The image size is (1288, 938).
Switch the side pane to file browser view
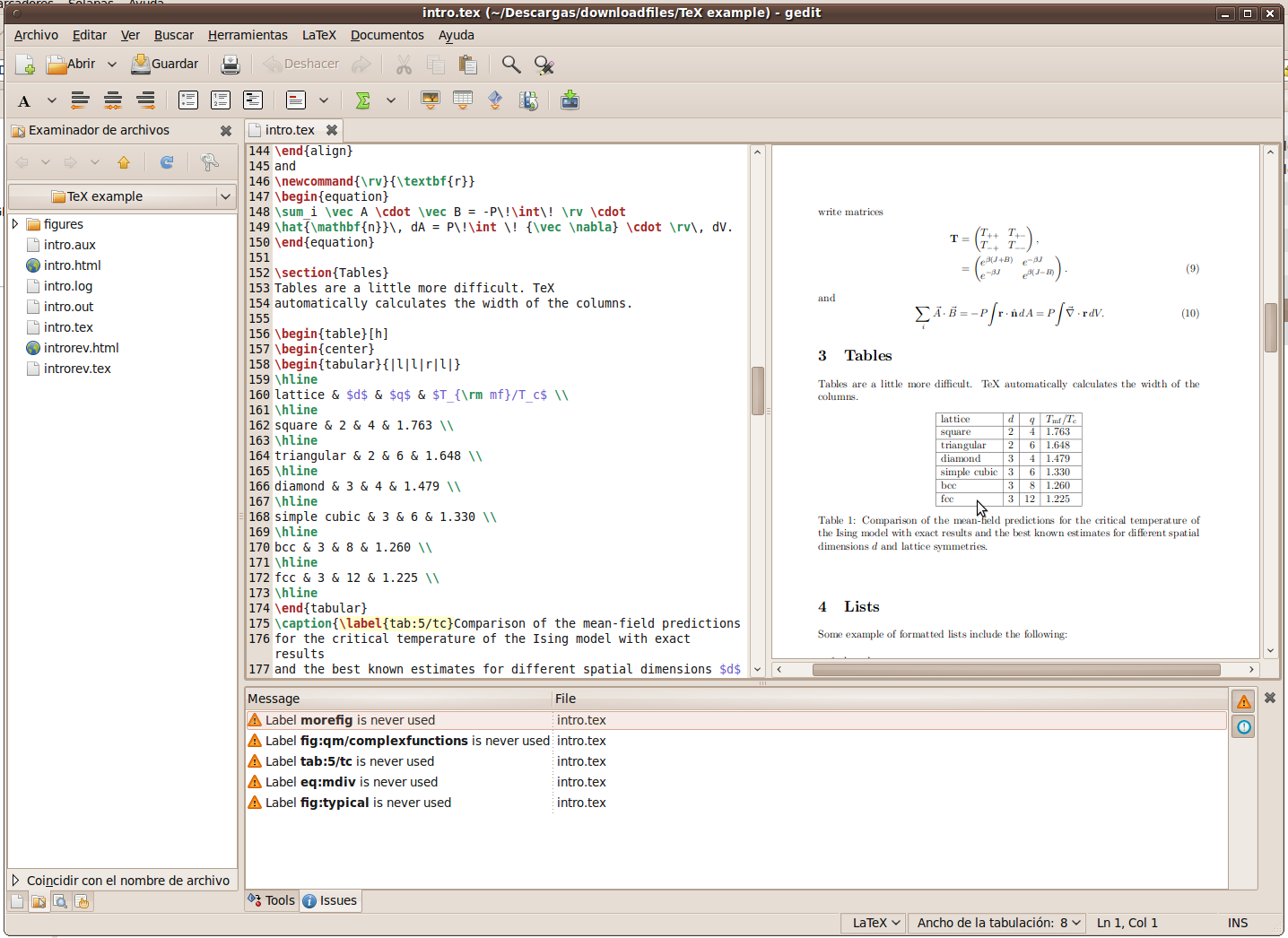[39, 902]
